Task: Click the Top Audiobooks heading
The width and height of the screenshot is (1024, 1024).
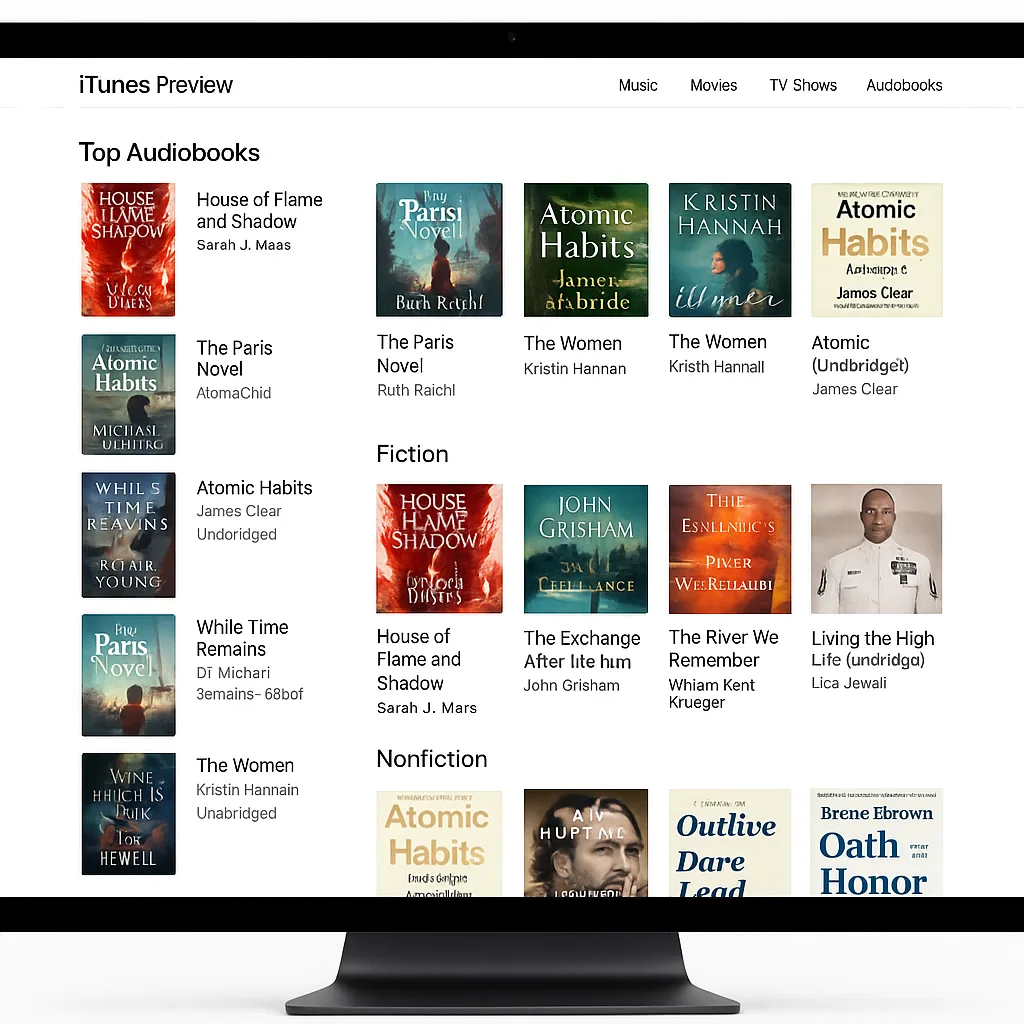Action: [169, 153]
